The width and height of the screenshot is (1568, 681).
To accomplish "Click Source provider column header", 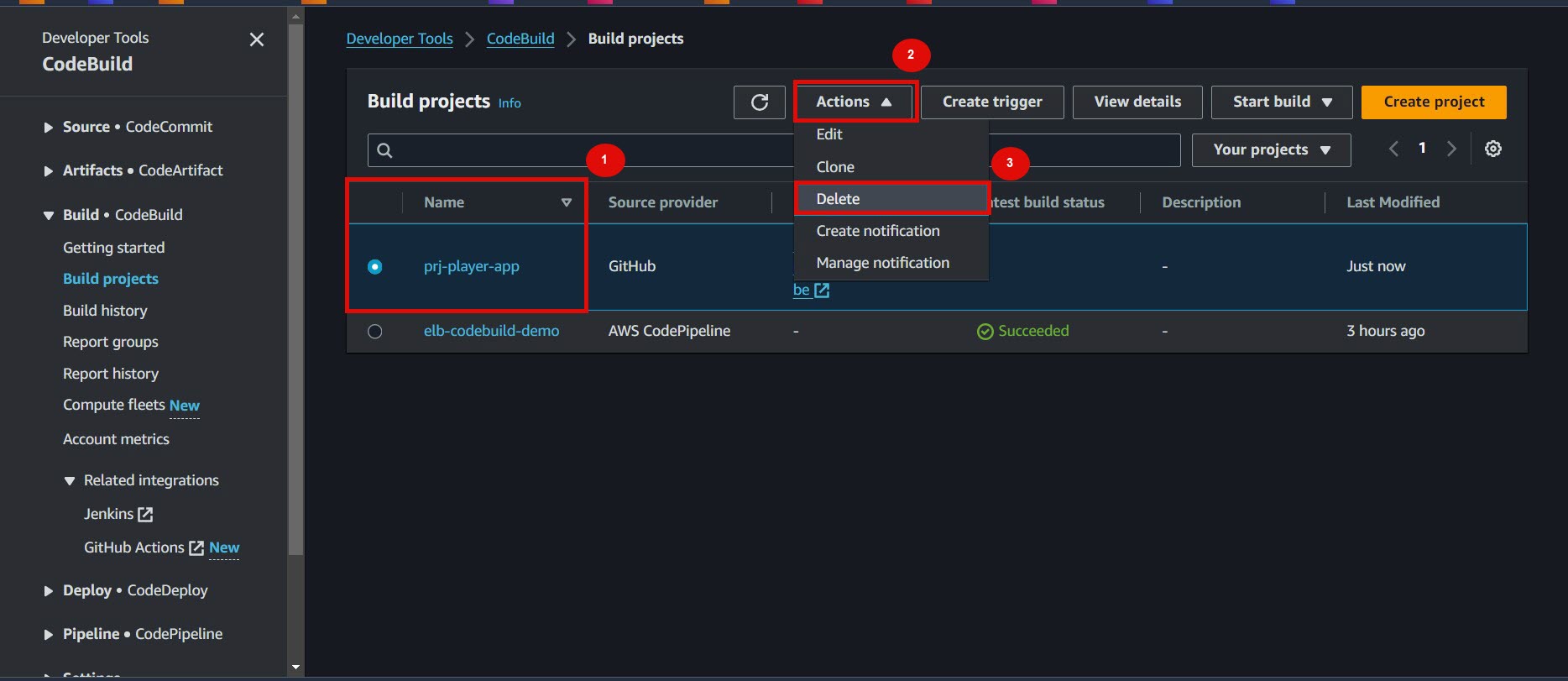I will click(x=663, y=202).
